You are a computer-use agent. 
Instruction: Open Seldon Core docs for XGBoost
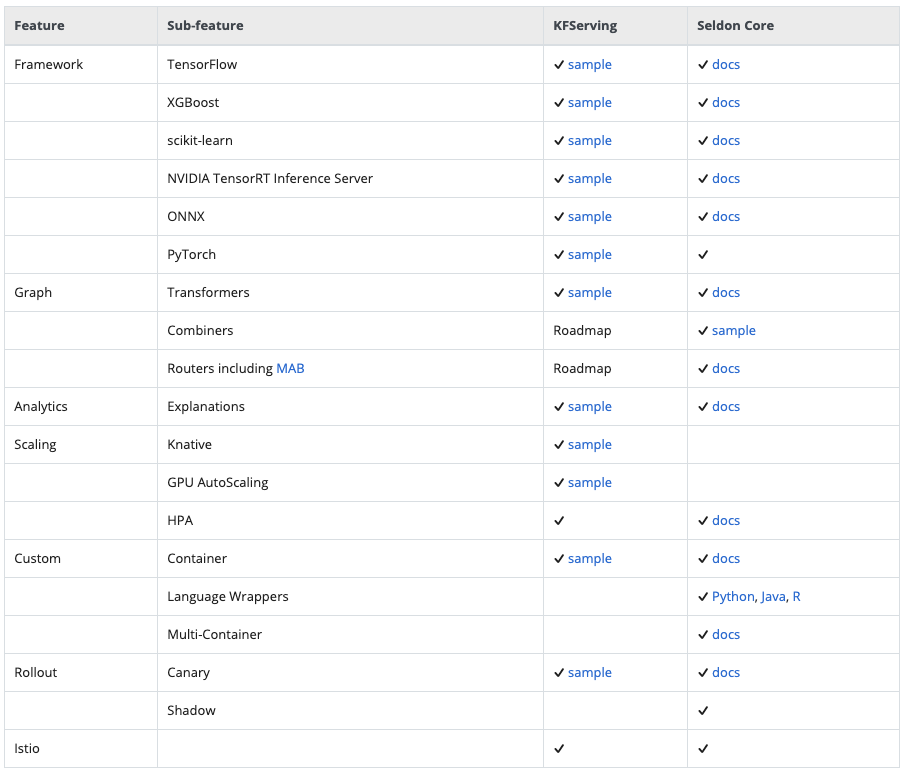tap(726, 102)
